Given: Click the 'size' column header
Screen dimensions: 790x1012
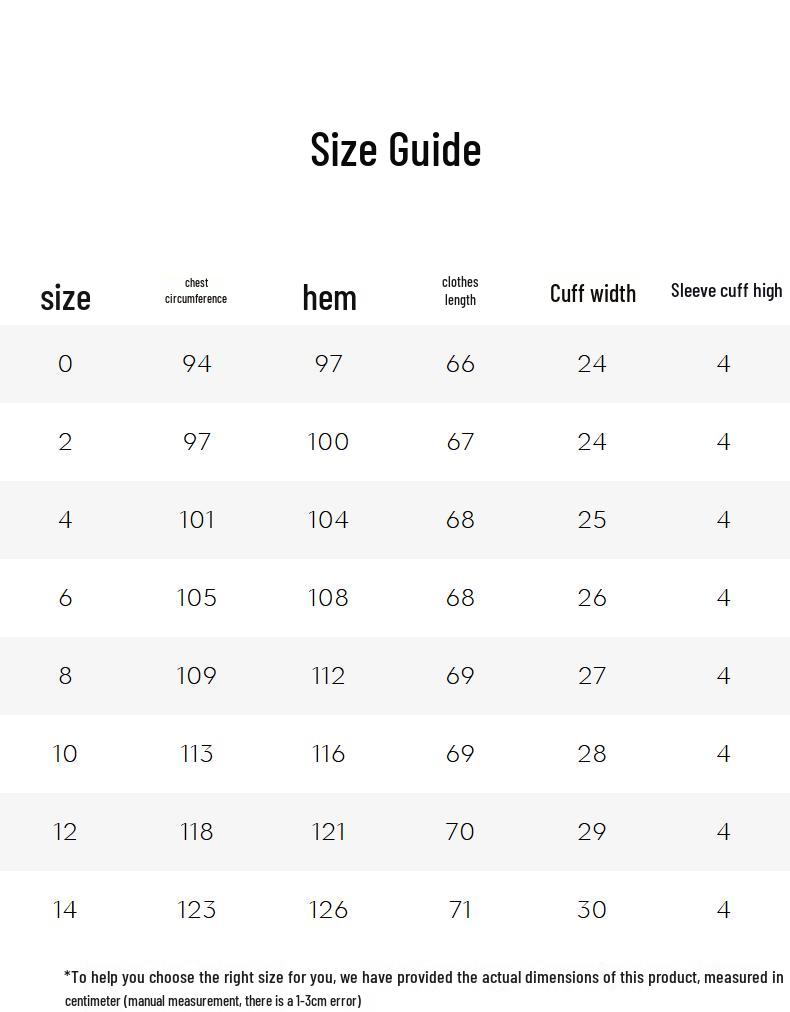Looking at the screenshot, I should point(65,297).
